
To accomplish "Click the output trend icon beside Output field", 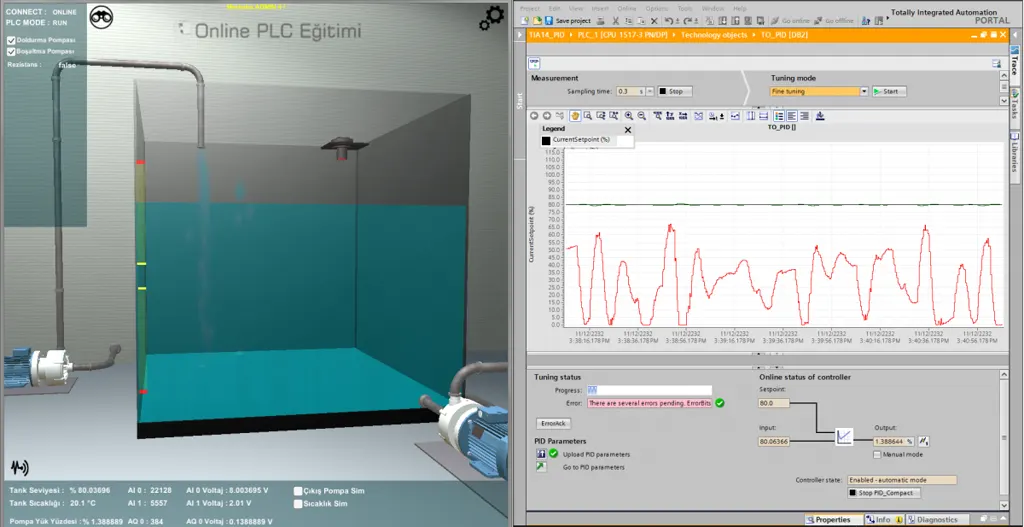I will point(924,441).
